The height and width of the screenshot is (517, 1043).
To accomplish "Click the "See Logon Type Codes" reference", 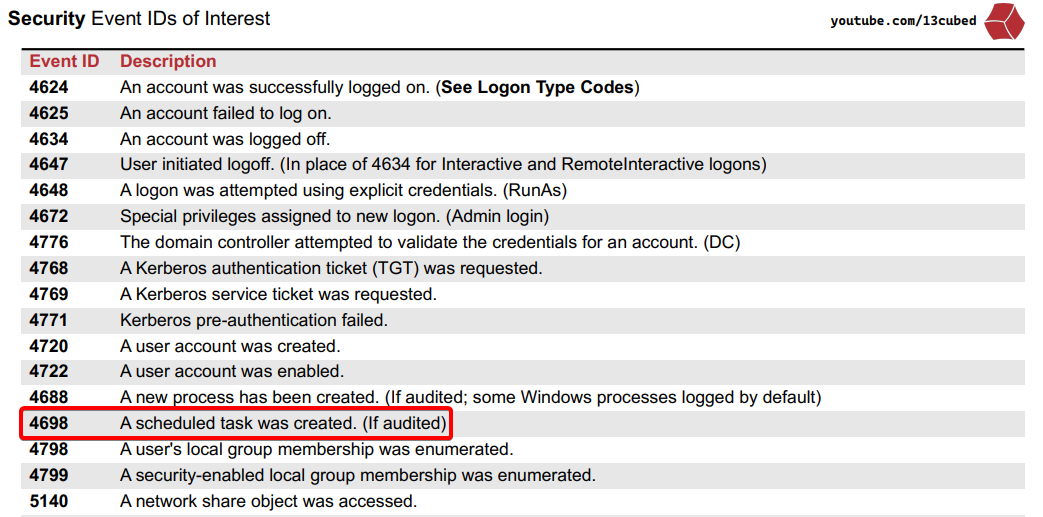I will [537, 88].
